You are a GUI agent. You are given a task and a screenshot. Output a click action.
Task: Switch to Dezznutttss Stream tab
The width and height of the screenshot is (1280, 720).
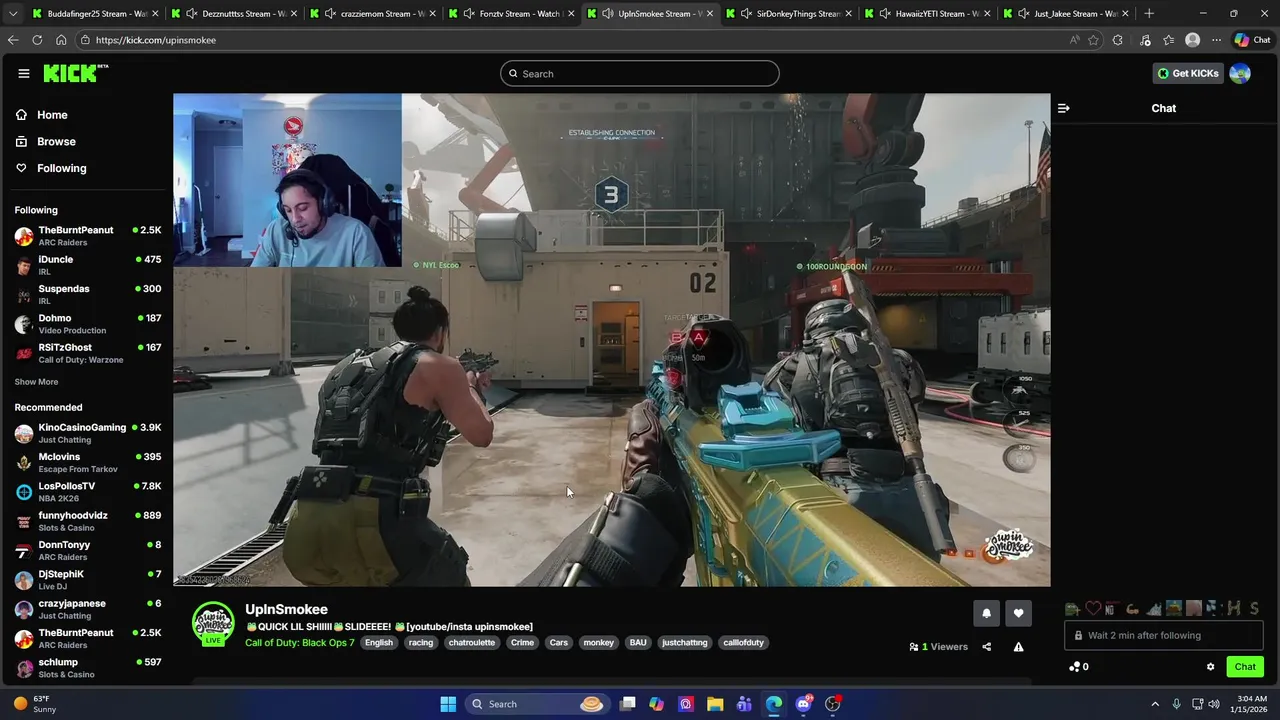point(232,14)
